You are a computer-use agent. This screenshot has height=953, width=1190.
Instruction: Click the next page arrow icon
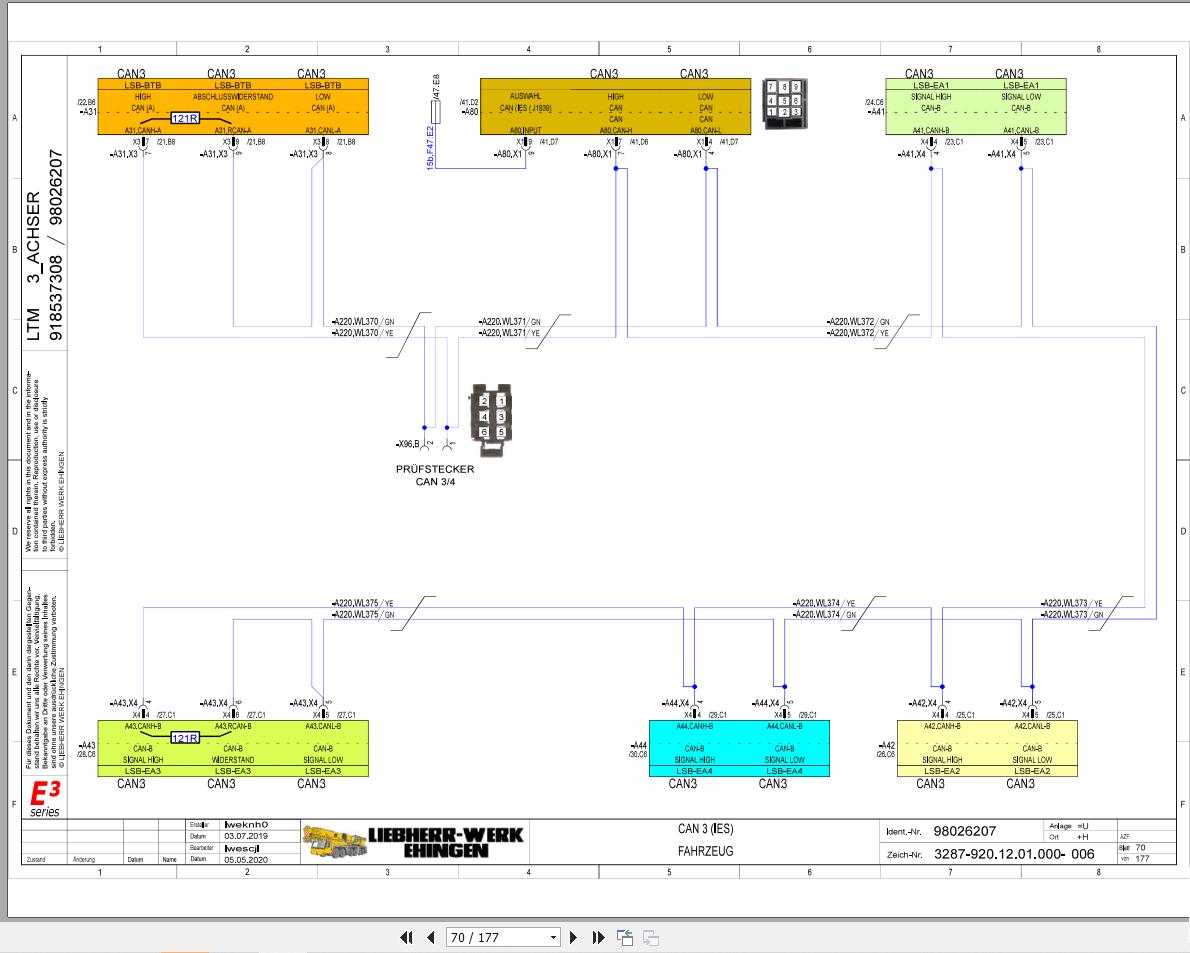click(x=574, y=937)
